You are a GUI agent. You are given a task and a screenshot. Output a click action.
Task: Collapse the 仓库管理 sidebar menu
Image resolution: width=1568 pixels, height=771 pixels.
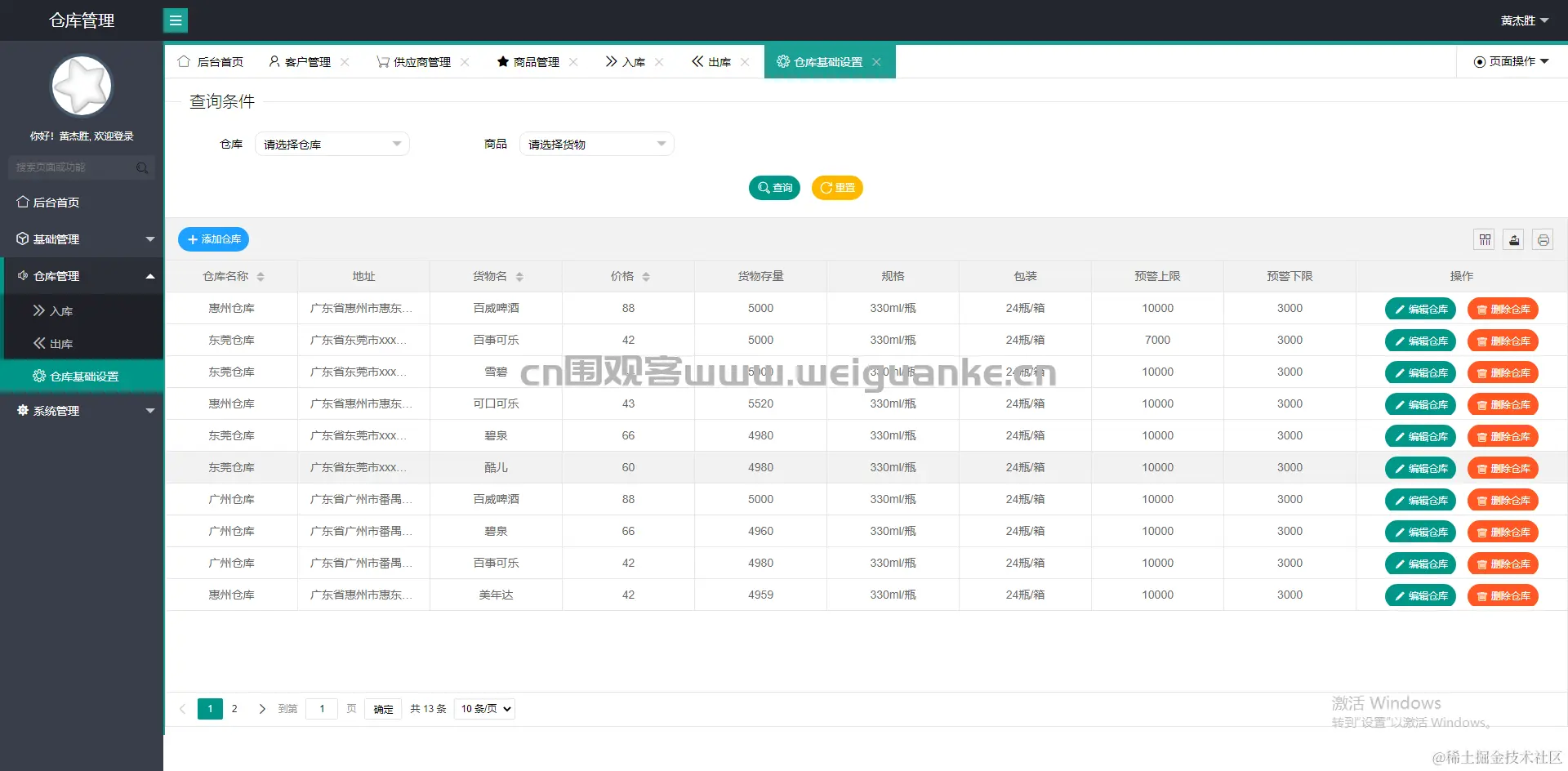[82, 276]
